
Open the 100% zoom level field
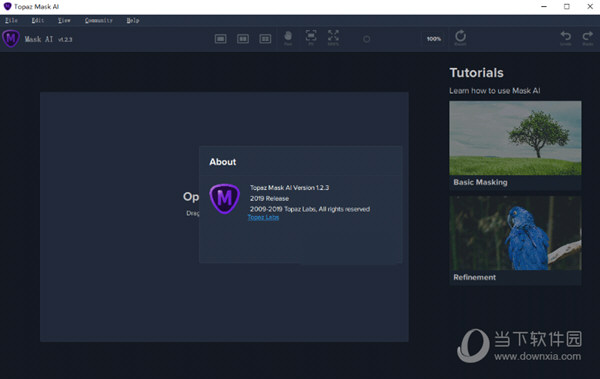point(434,39)
